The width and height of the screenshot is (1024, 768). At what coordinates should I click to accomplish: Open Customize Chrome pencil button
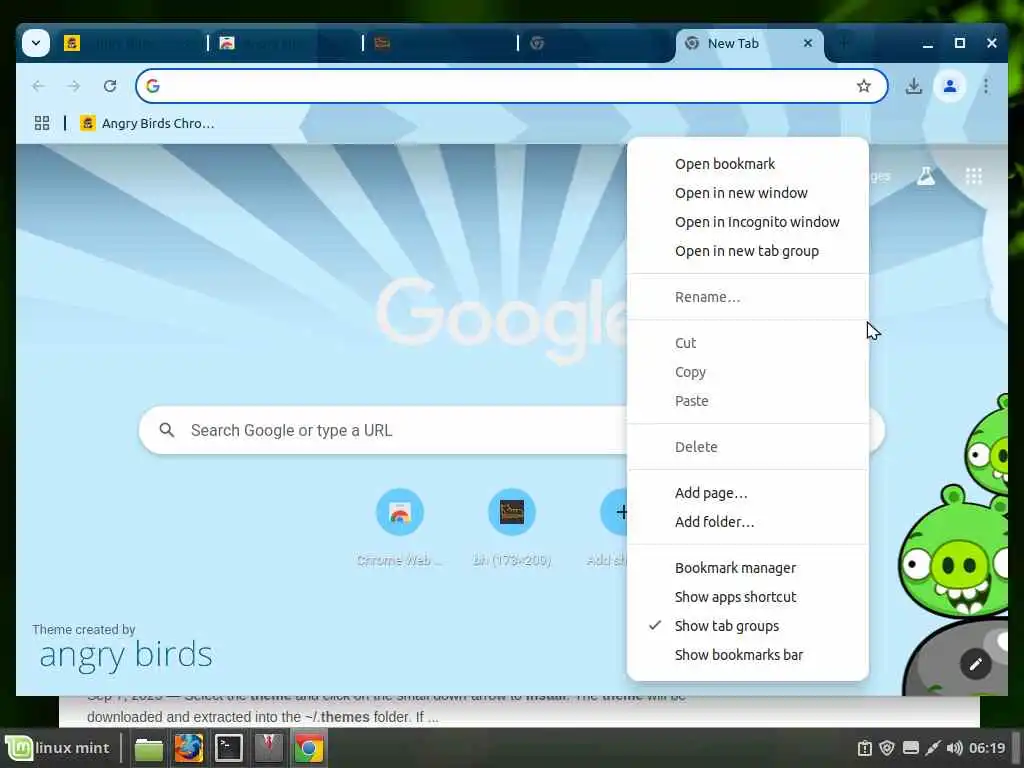pos(976,664)
